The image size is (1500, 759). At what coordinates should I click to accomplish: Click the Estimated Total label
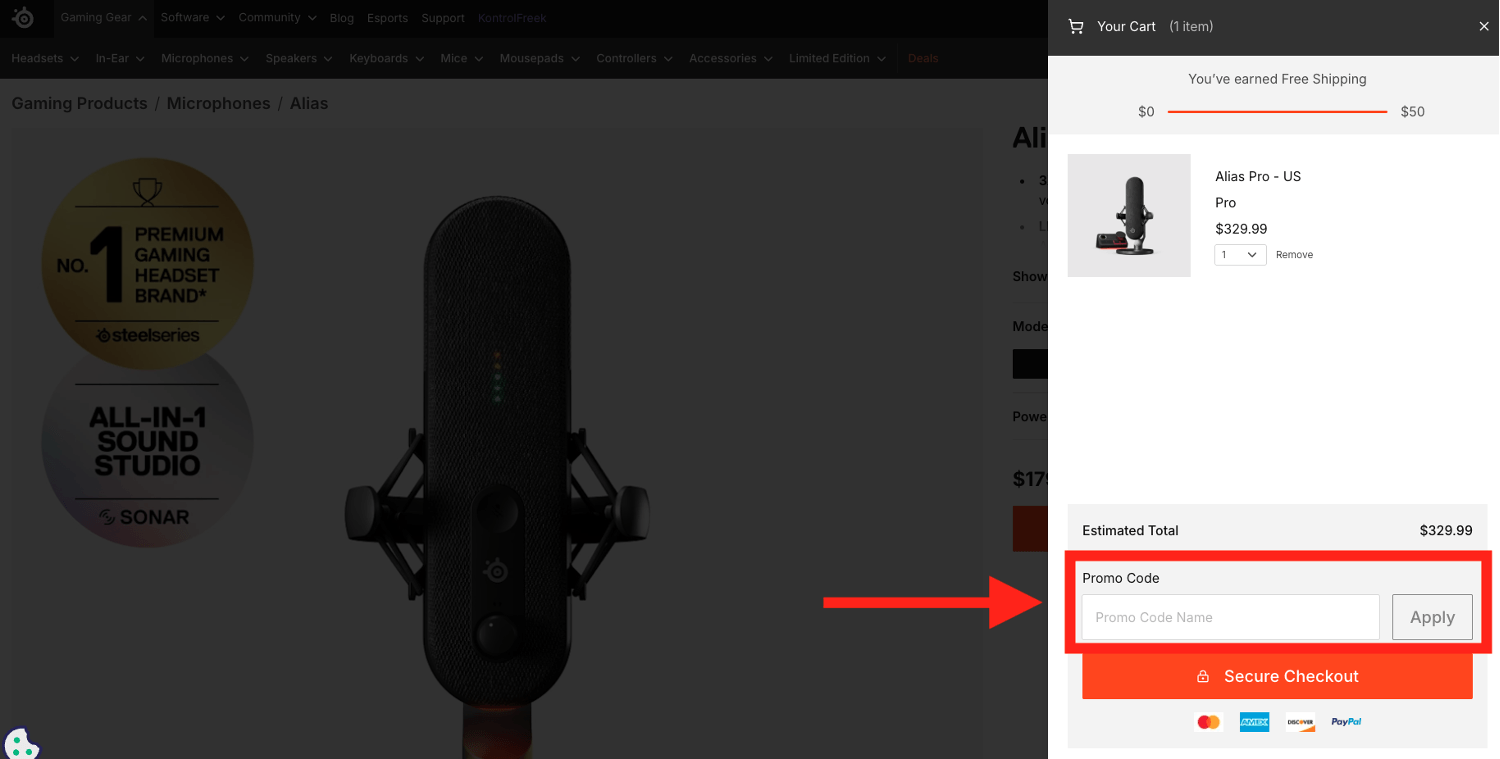pyautogui.click(x=1130, y=531)
